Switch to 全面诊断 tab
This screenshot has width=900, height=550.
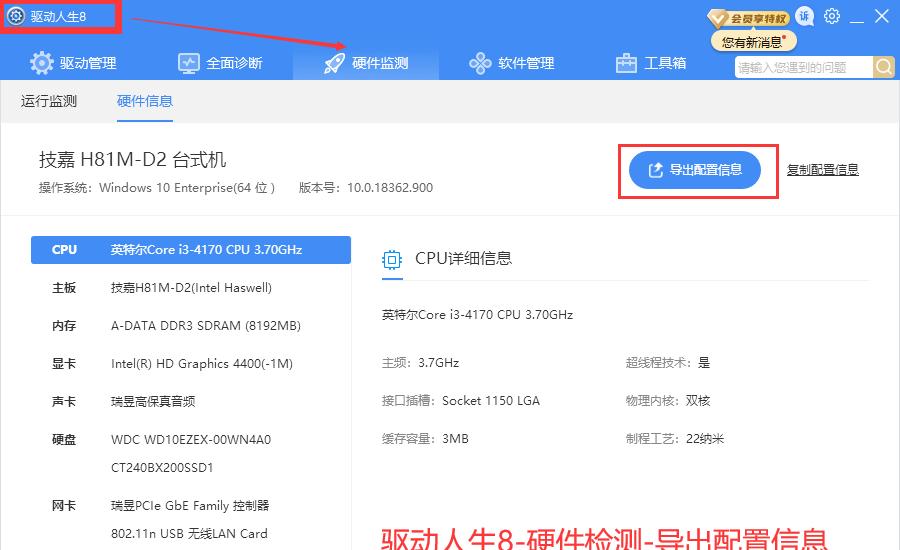click(220, 63)
